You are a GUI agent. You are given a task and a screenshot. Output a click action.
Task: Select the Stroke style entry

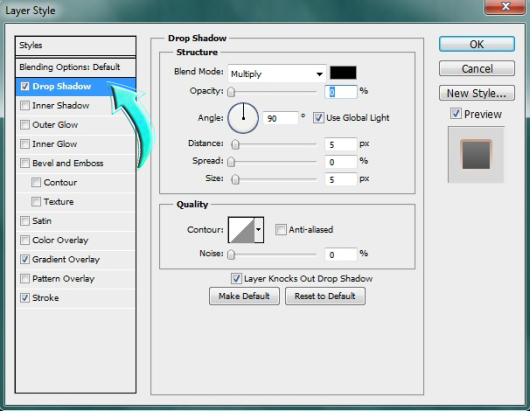pyautogui.click(x=76, y=298)
